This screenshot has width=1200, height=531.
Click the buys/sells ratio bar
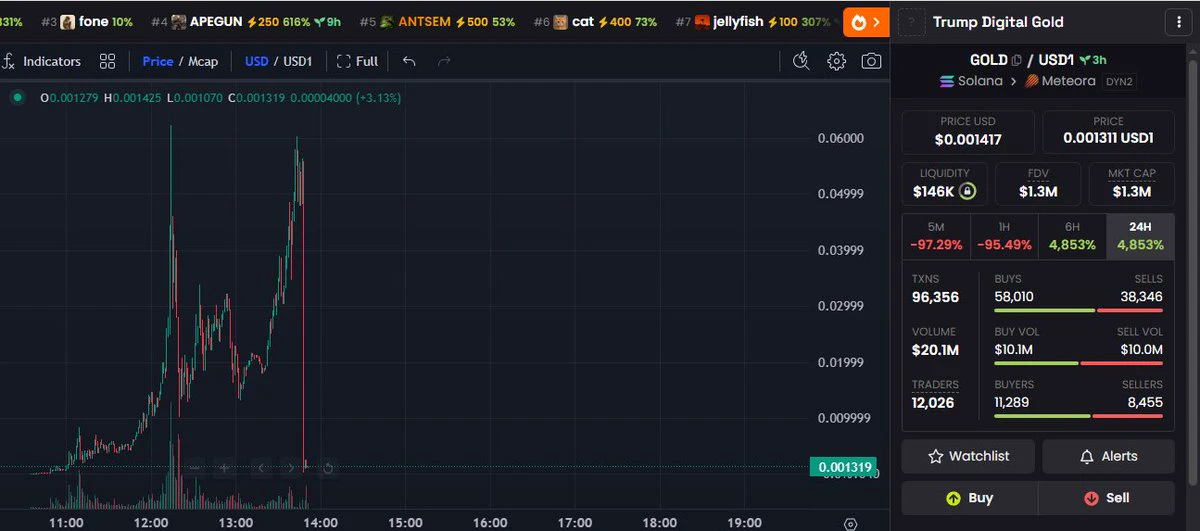pos(1079,311)
